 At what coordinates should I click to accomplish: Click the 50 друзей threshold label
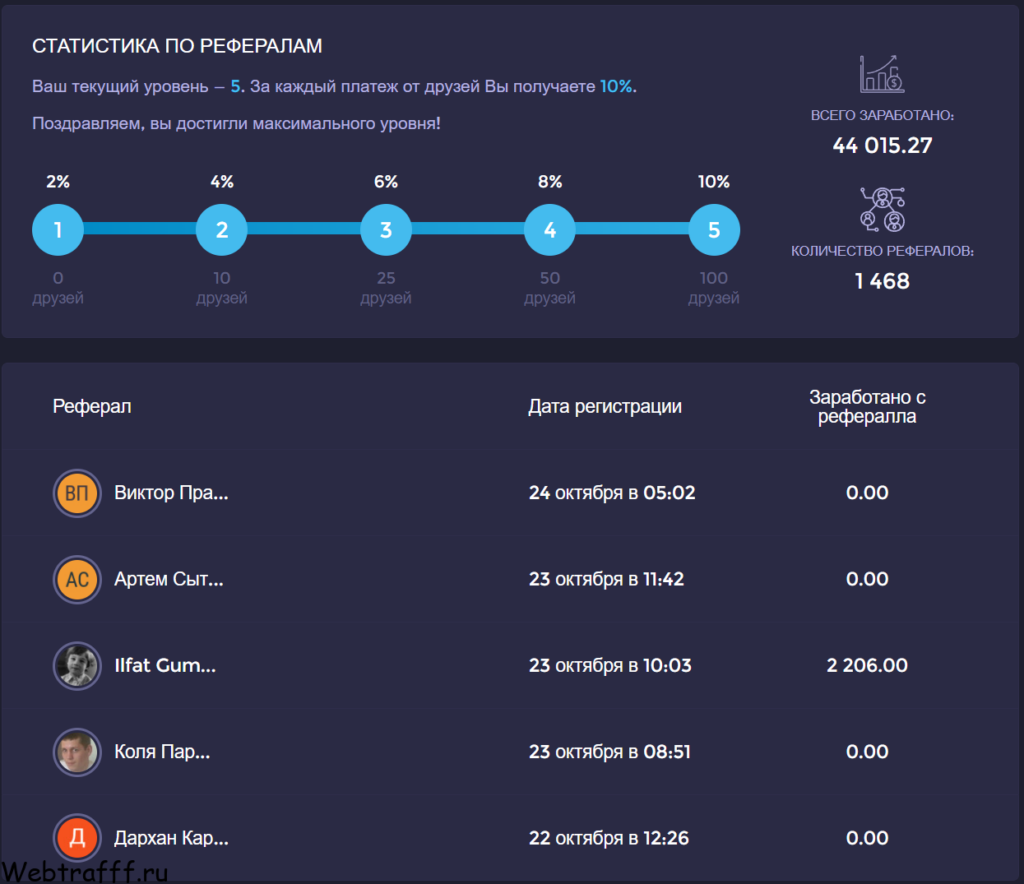pos(550,288)
